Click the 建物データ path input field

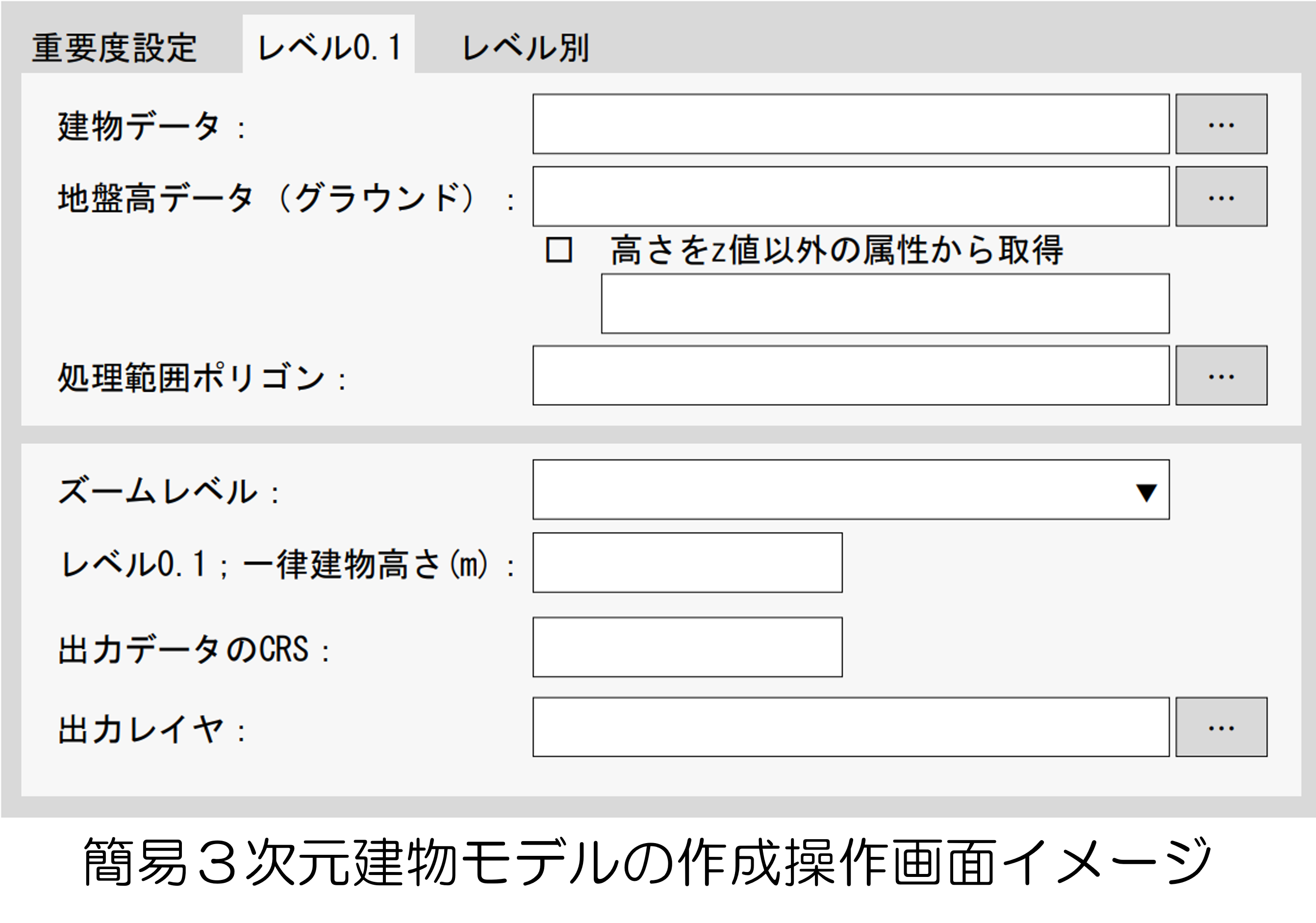point(851,125)
